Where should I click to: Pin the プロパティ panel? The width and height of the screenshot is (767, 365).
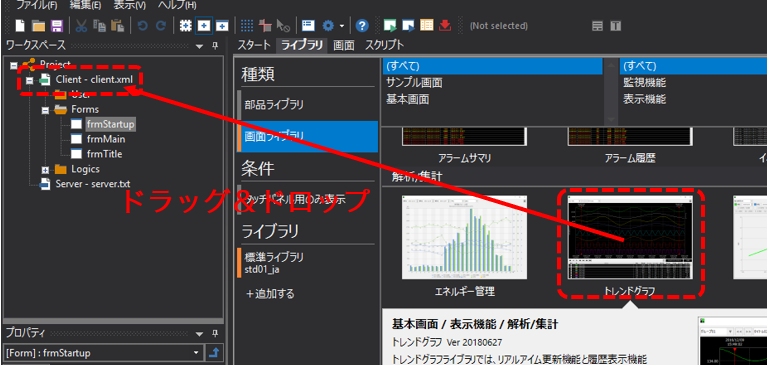(x=215, y=334)
